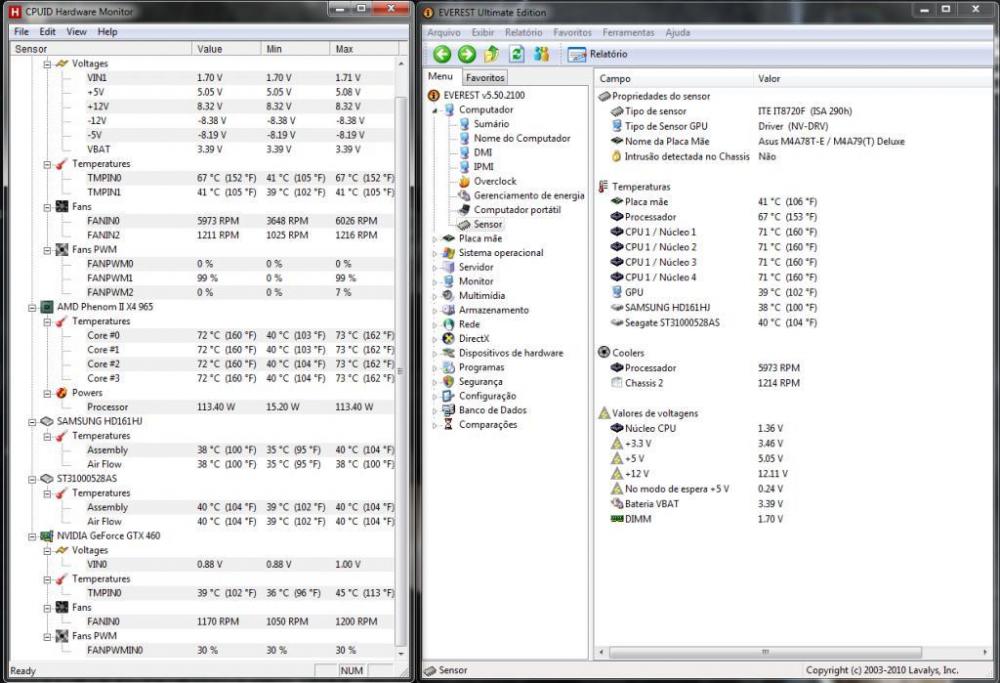Collapse the AMD Phenom II X4 965 node
Viewport: 1000px width, 683px height.
33,307
